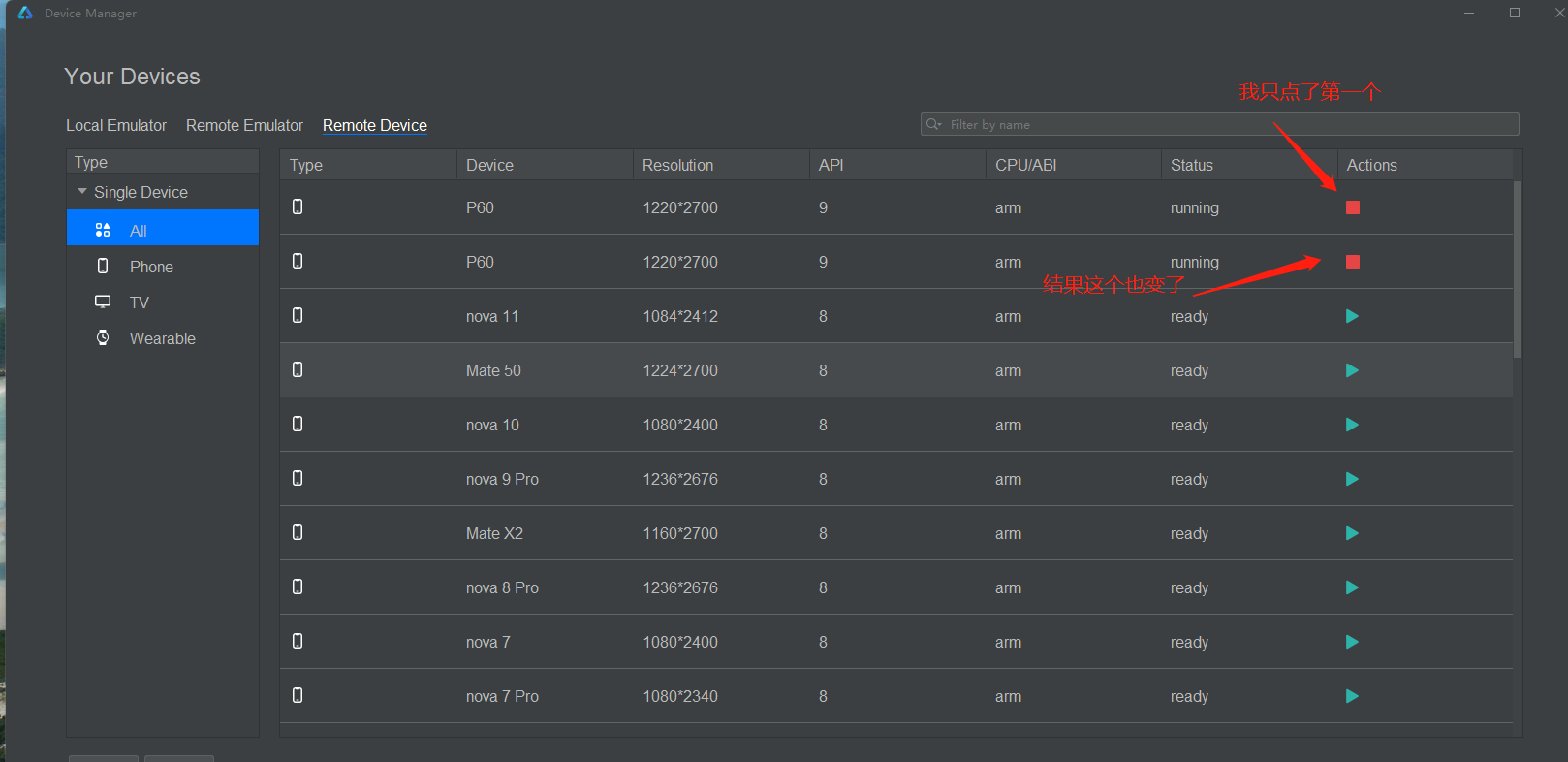Click the arm CPU/ABI cell of nova 10
Image resolution: width=1568 pixels, height=762 pixels.
[x=1008, y=425]
